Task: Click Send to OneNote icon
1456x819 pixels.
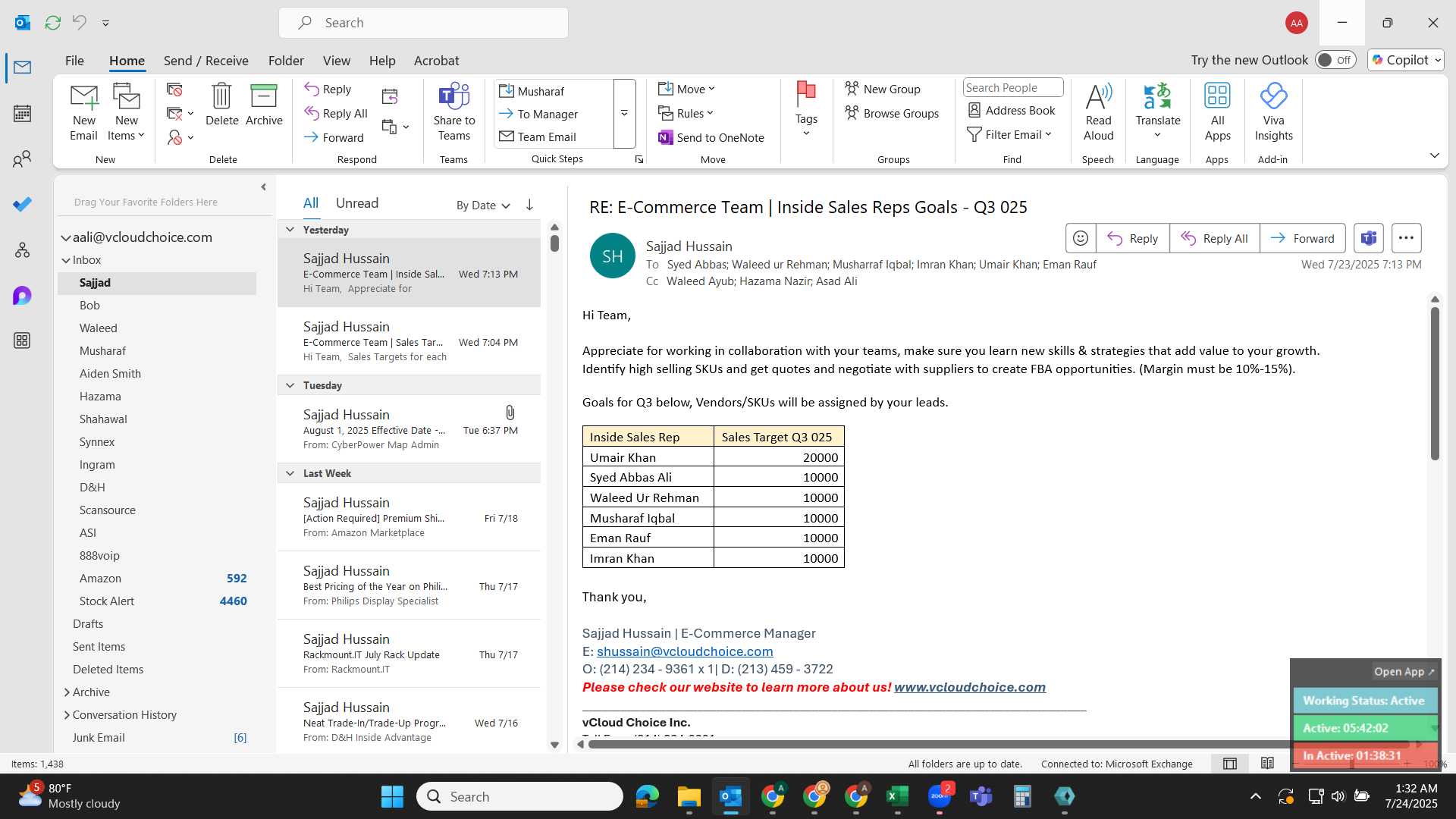Action: 711,137
